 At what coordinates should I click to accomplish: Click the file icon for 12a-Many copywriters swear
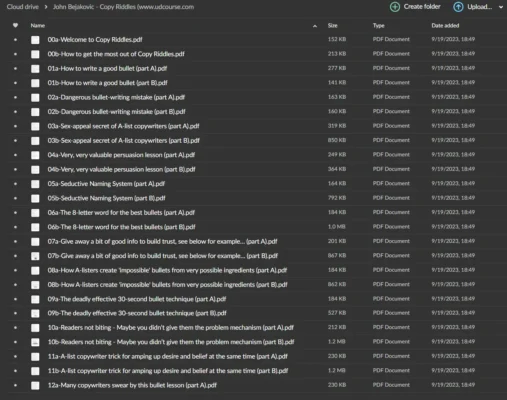[x=35, y=386]
